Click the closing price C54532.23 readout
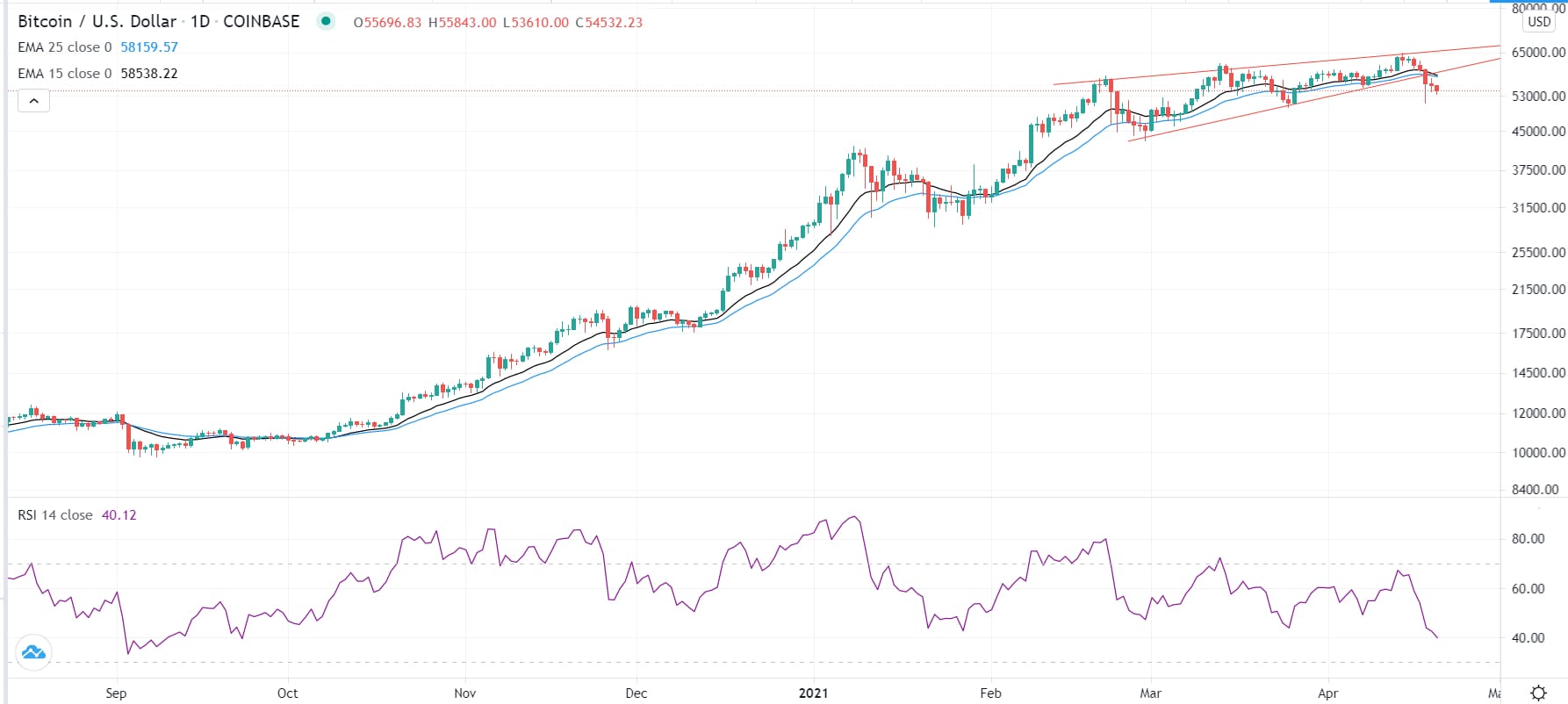The image size is (1568, 704). (x=609, y=23)
